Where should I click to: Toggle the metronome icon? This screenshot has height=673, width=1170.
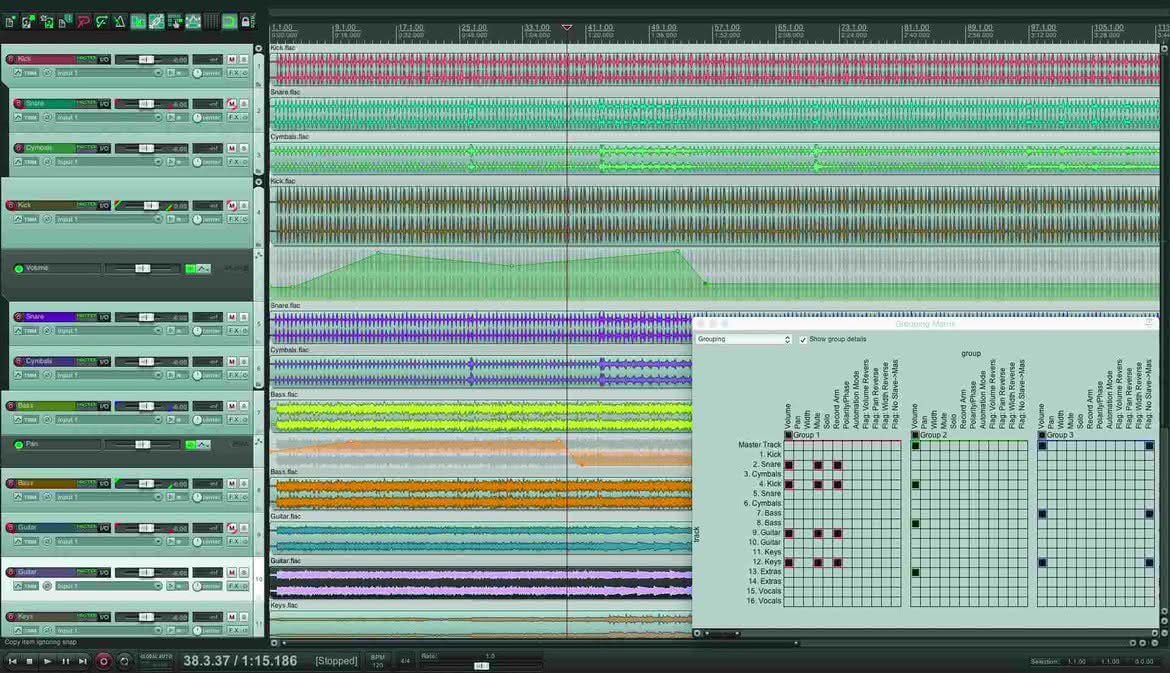(x=119, y=22)
